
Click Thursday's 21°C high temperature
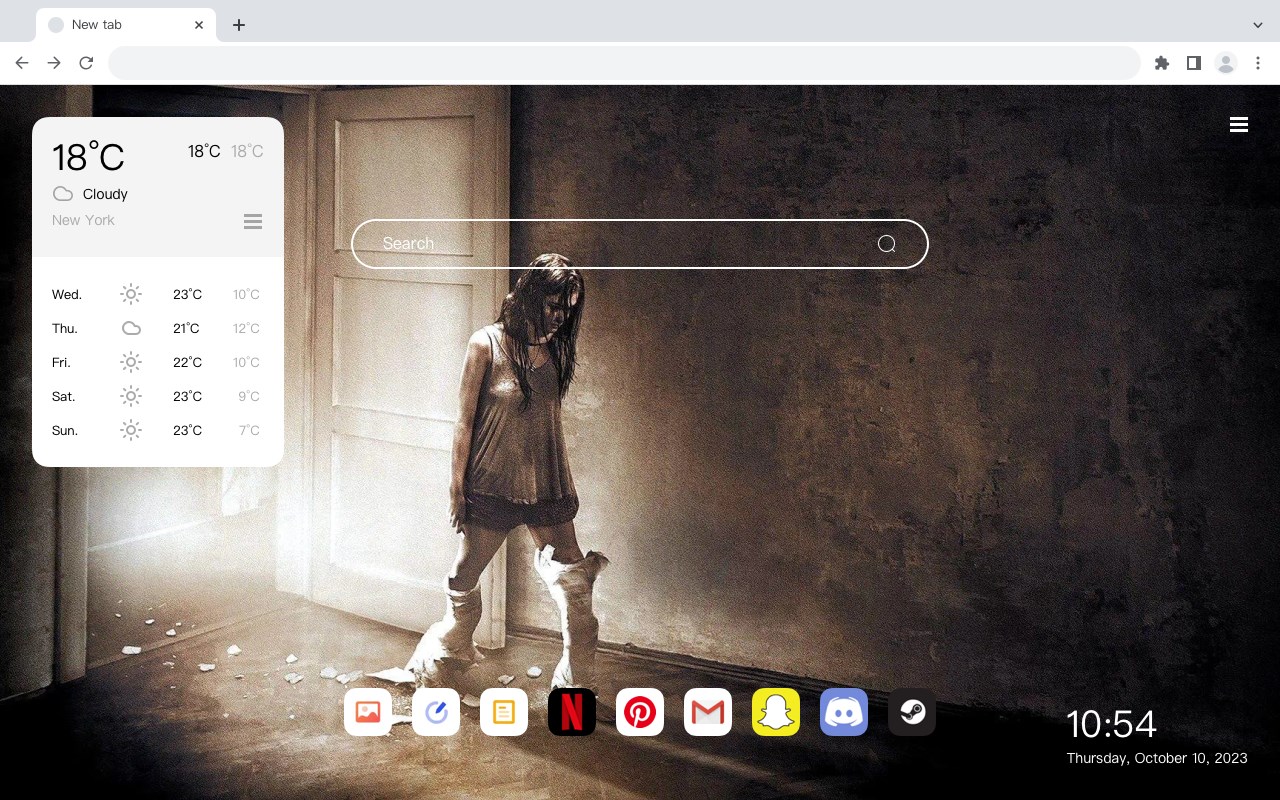(x=186, y=328)
